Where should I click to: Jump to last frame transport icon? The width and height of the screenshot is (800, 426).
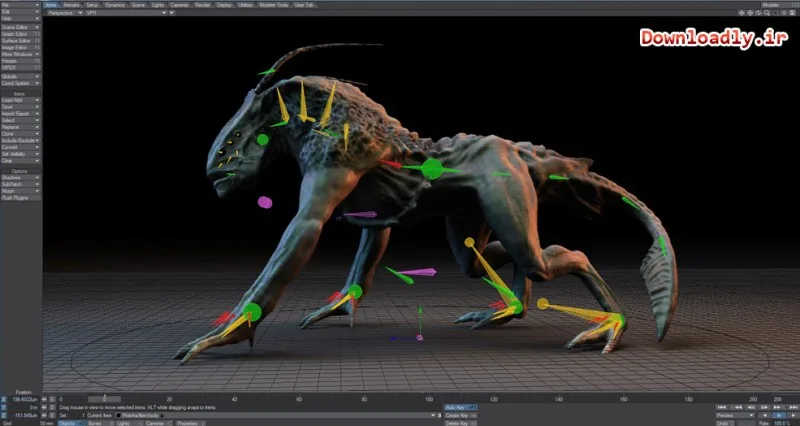click(793, 407)
